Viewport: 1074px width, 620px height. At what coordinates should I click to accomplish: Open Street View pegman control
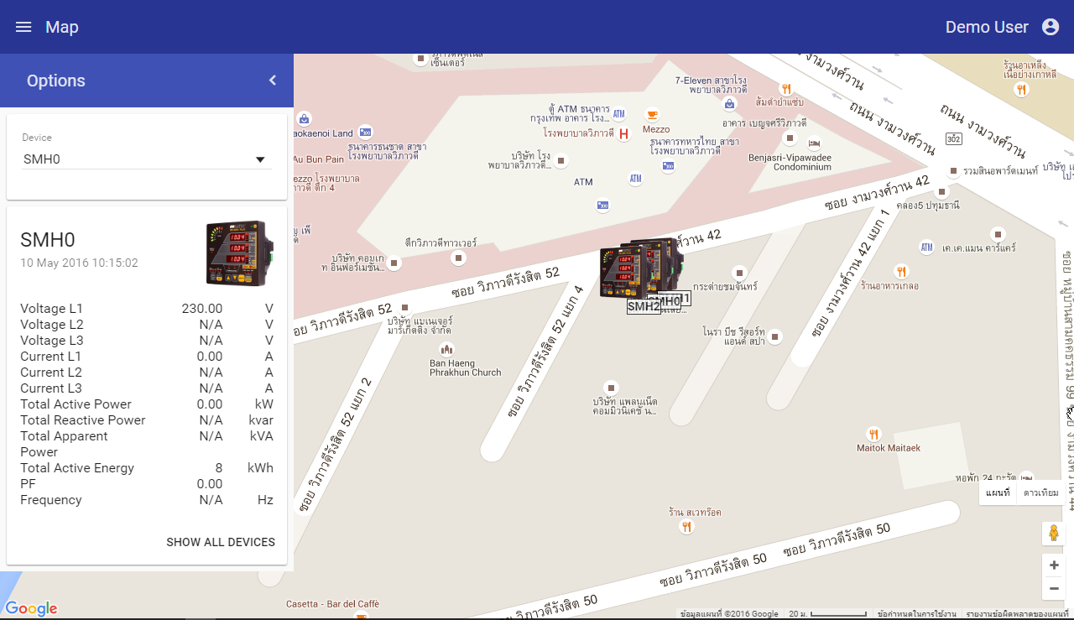pyautogui.click(x=1053, y=533)
